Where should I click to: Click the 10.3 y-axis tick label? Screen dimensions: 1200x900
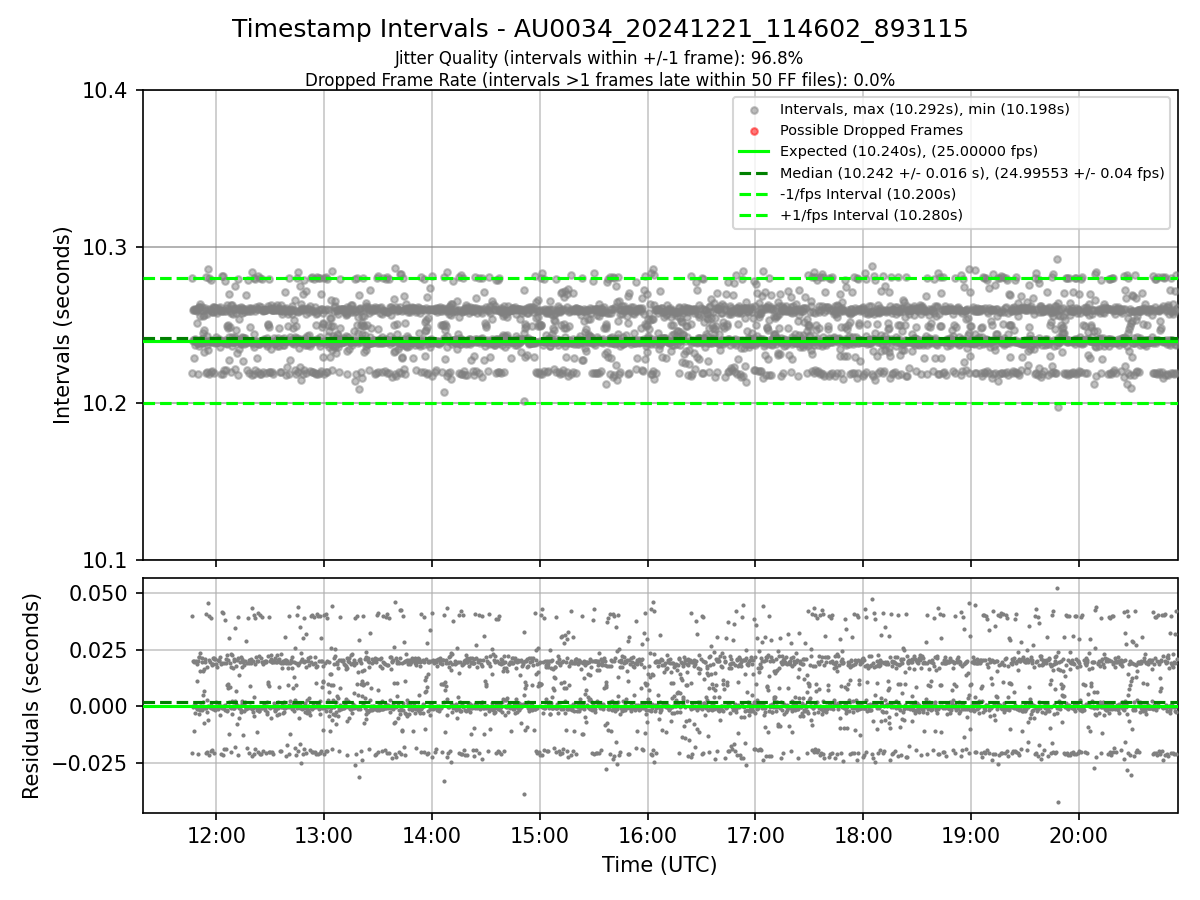click(105, 247)
